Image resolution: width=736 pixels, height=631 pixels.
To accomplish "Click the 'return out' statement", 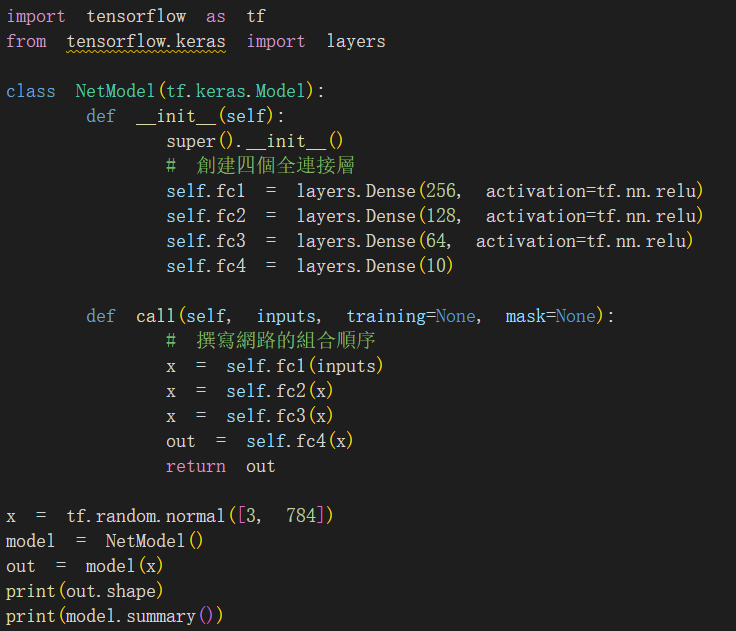I will [x=221, y=466].
